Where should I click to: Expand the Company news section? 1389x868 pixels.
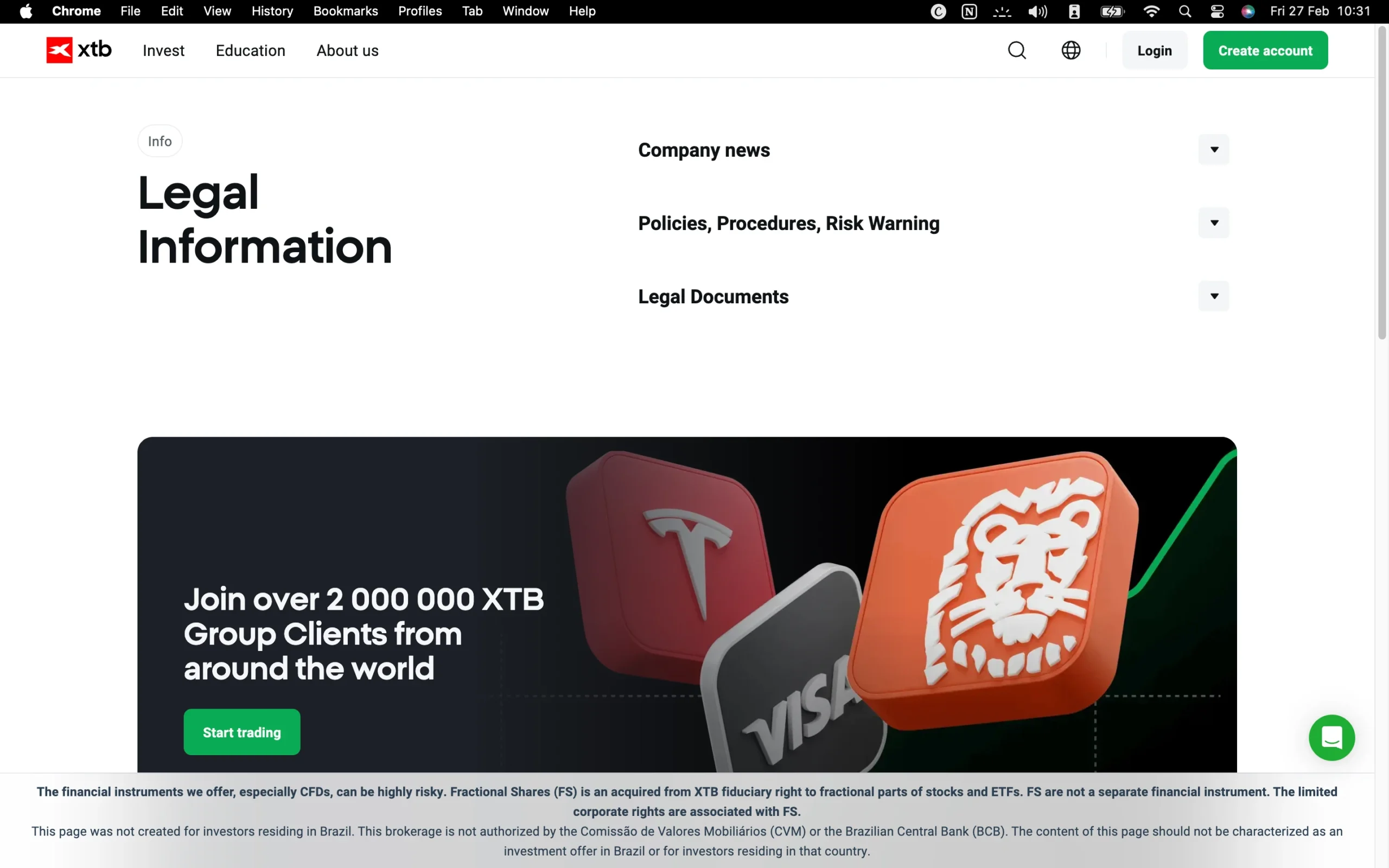(1214, 149)
